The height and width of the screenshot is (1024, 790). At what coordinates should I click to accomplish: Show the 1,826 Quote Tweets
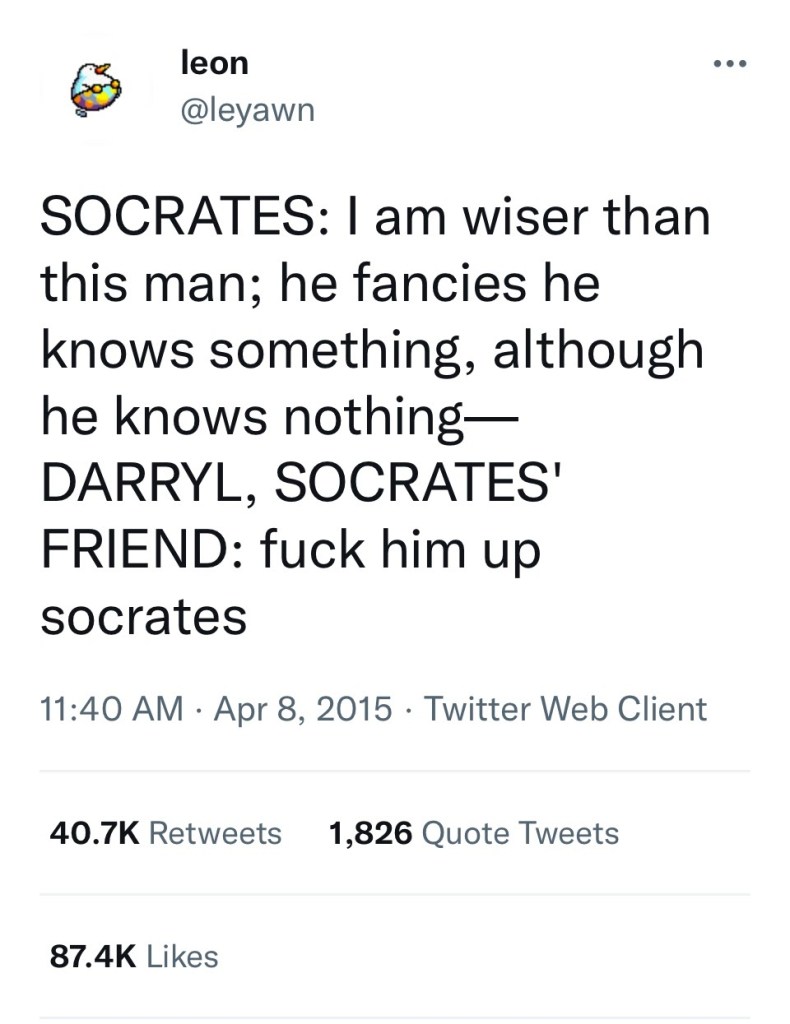coord(473,833)
